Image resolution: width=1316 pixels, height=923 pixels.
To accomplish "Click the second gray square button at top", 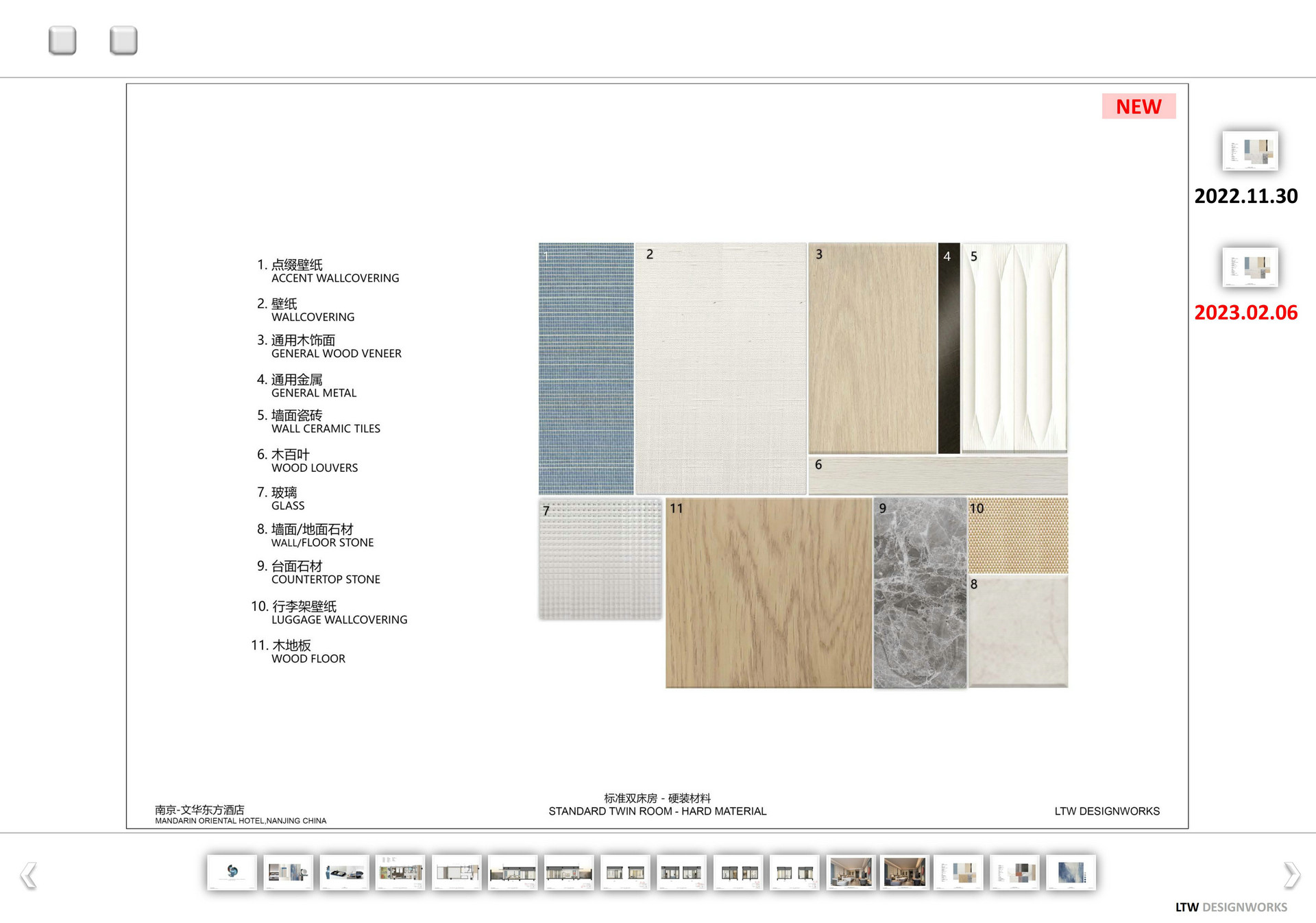I will click(123, 40).
